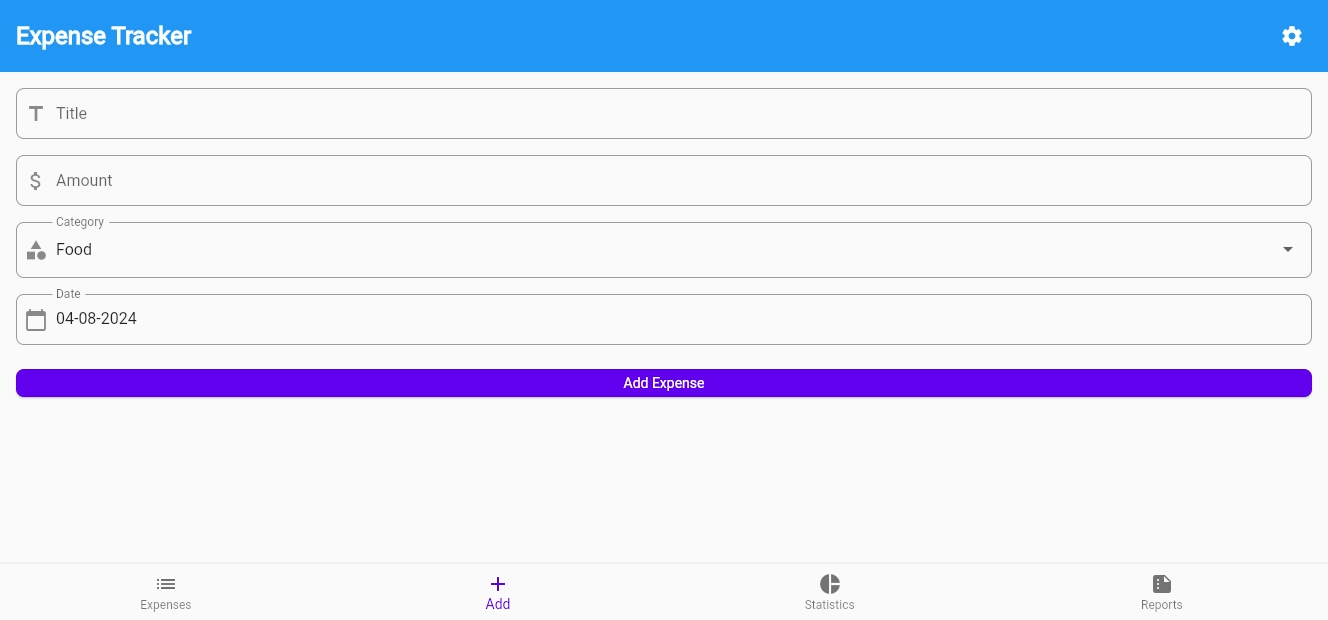Submit with the Add Expense button
Screen dimensions: 1328x620
coord(664,383)
